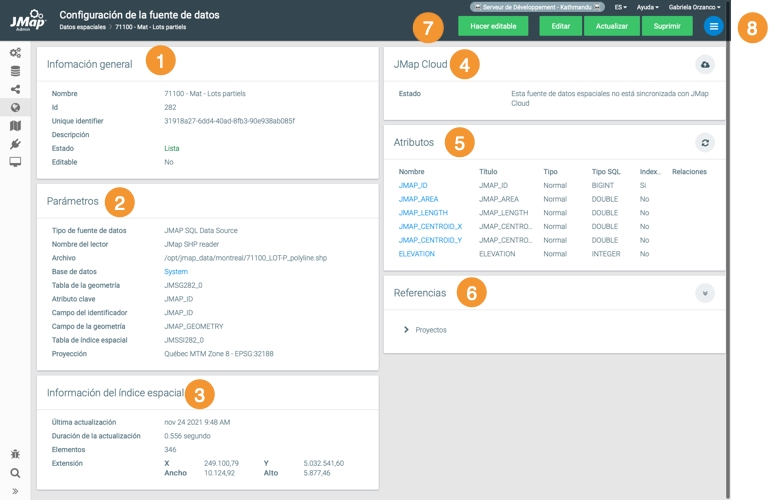Open the blue hamburger menu button
Screen dimensions: 772x500
[x=713, y=27]
